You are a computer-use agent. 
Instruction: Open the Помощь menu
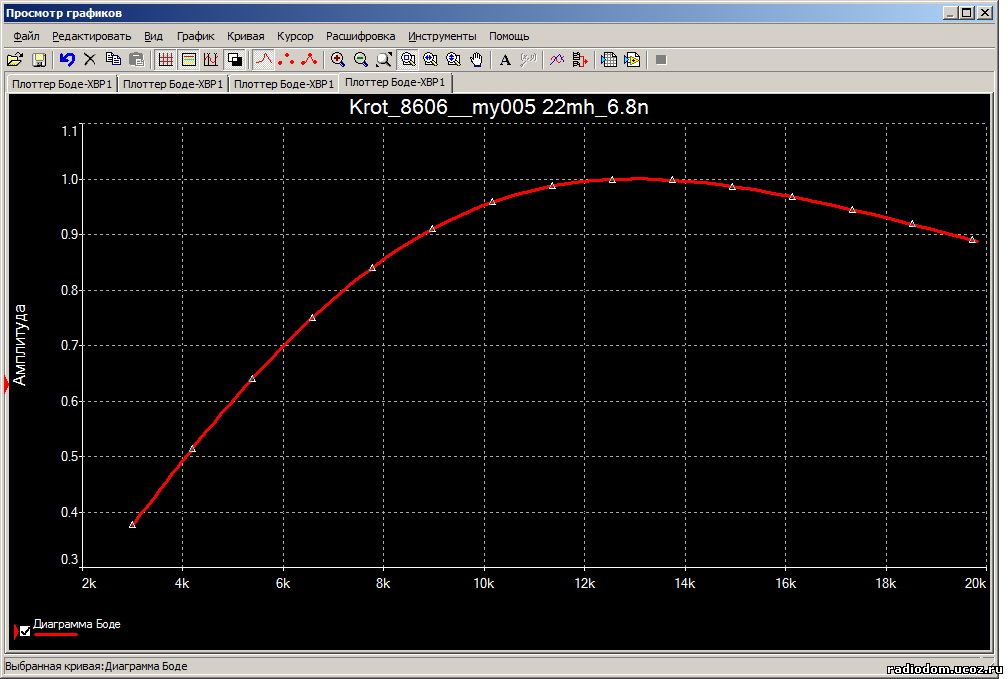click(509, 36)
